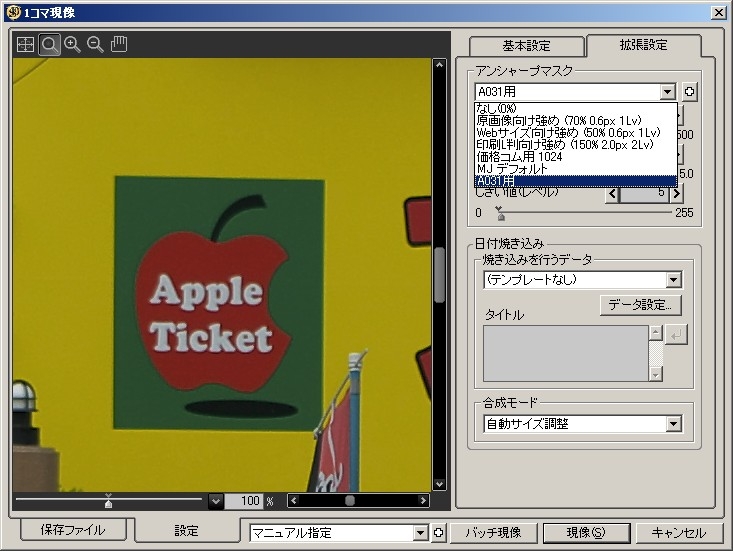
Task: Switch to the 基本設定 tab
Action: point(526,46)
